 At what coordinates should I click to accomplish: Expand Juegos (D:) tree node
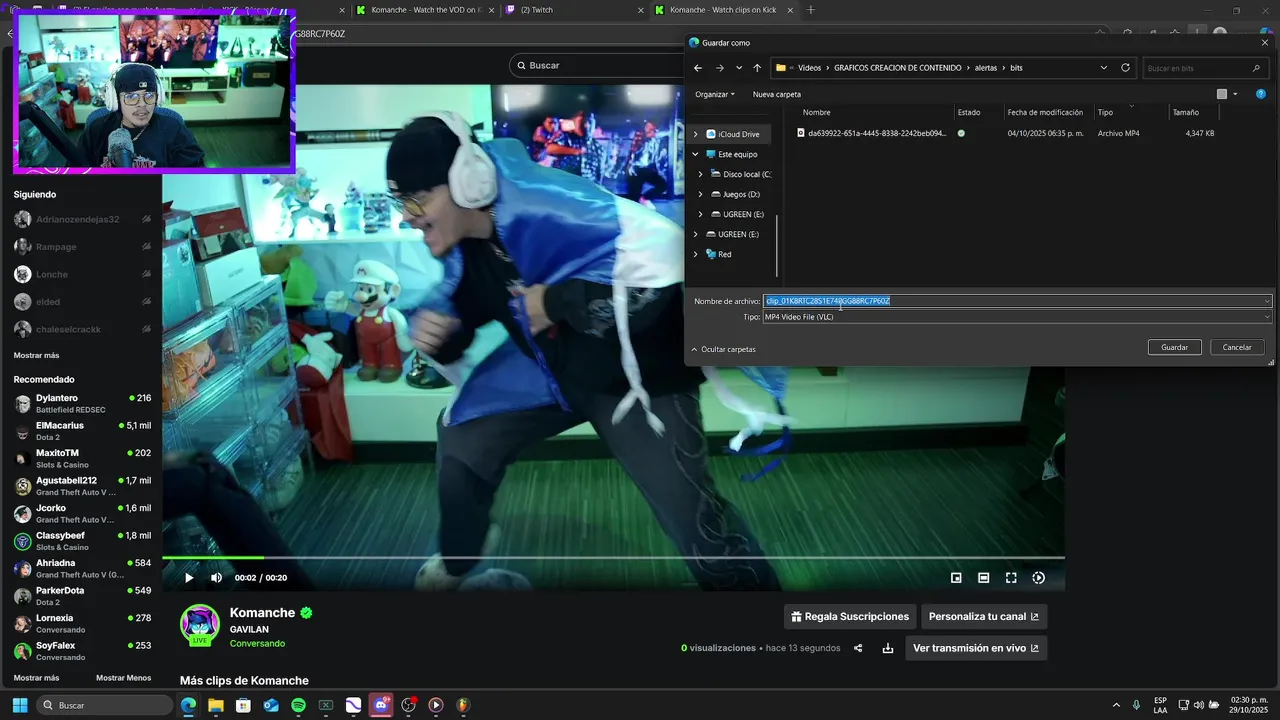pos(701,194)
